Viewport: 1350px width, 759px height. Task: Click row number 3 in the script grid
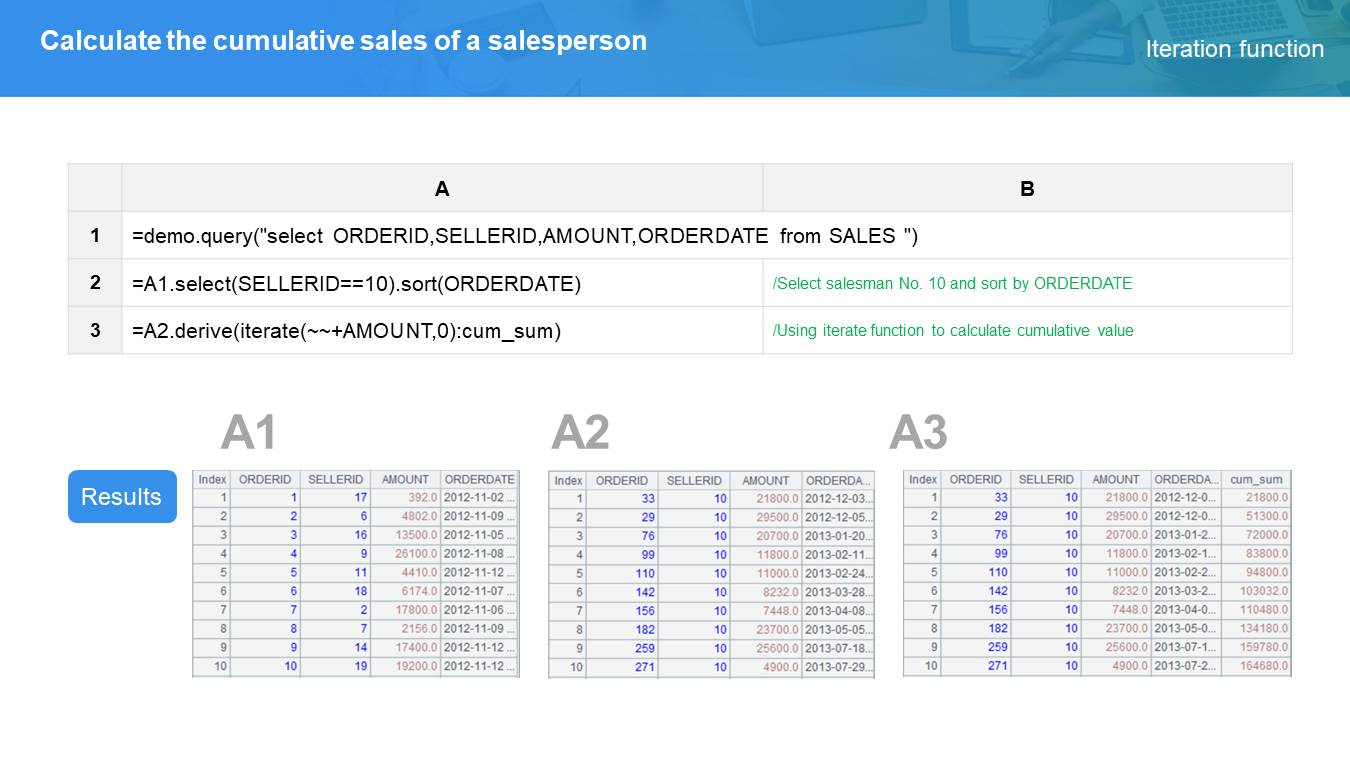point(95,330)
